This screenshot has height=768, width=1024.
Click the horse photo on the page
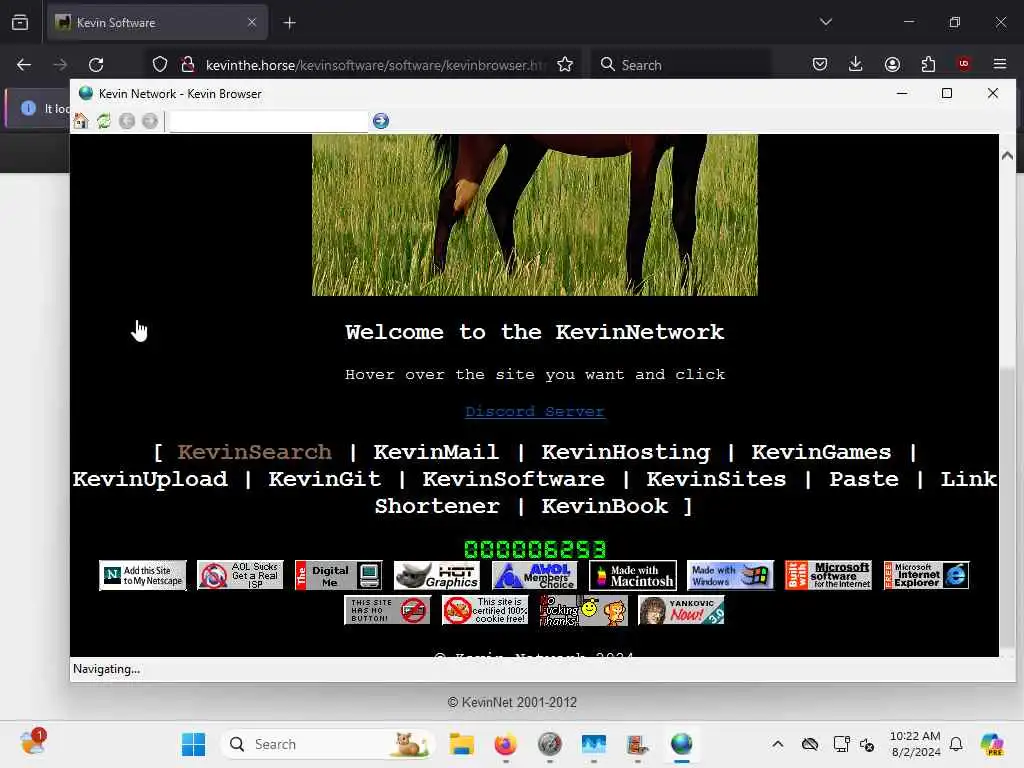pyautogui.click(x=535, y=215)
